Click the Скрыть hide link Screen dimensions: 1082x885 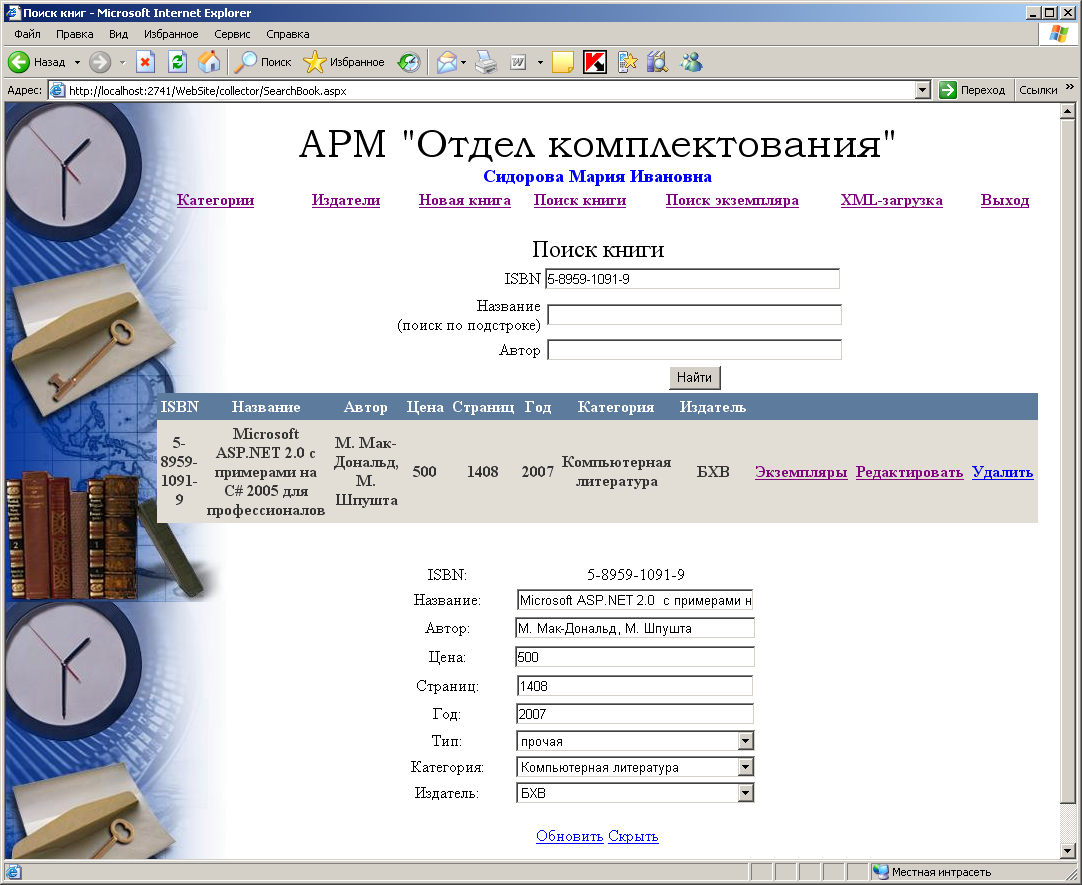(x=633, y=836)
